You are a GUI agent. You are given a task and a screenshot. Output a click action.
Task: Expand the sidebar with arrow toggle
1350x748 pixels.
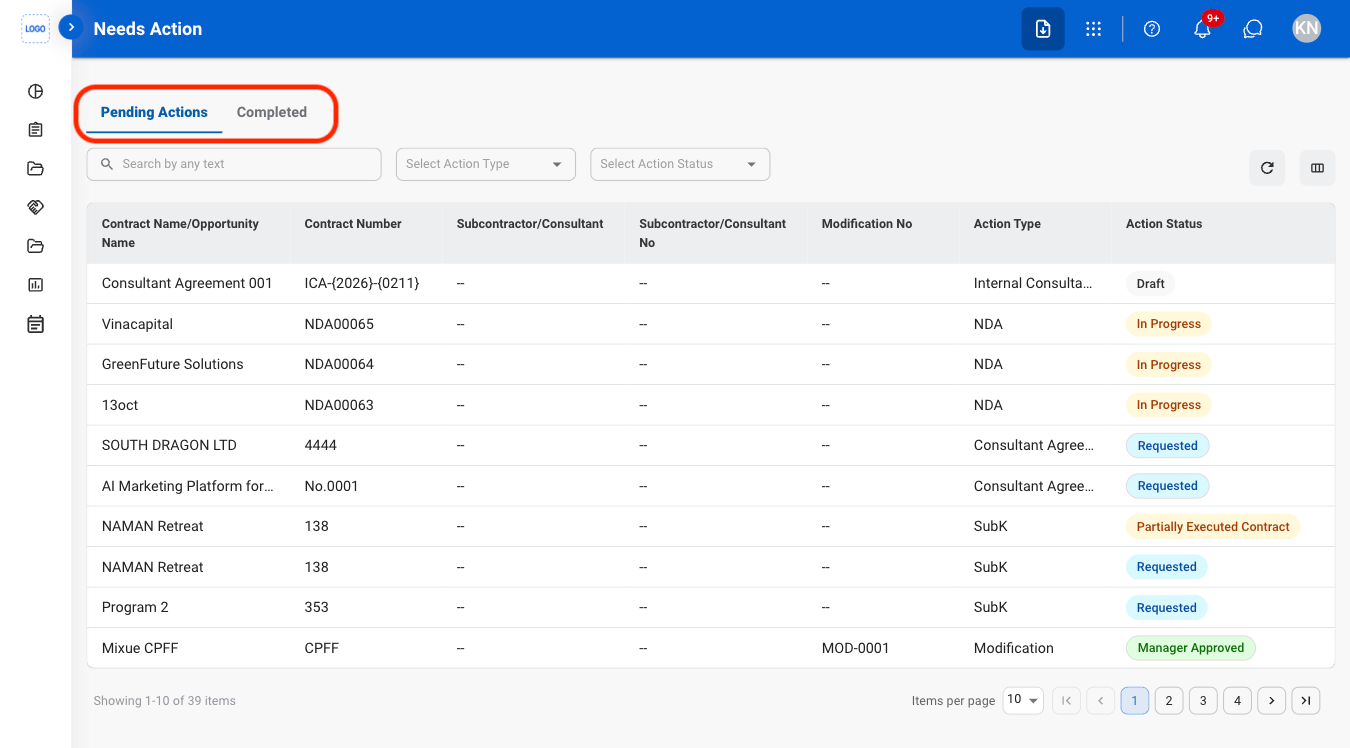click(70, 27)
